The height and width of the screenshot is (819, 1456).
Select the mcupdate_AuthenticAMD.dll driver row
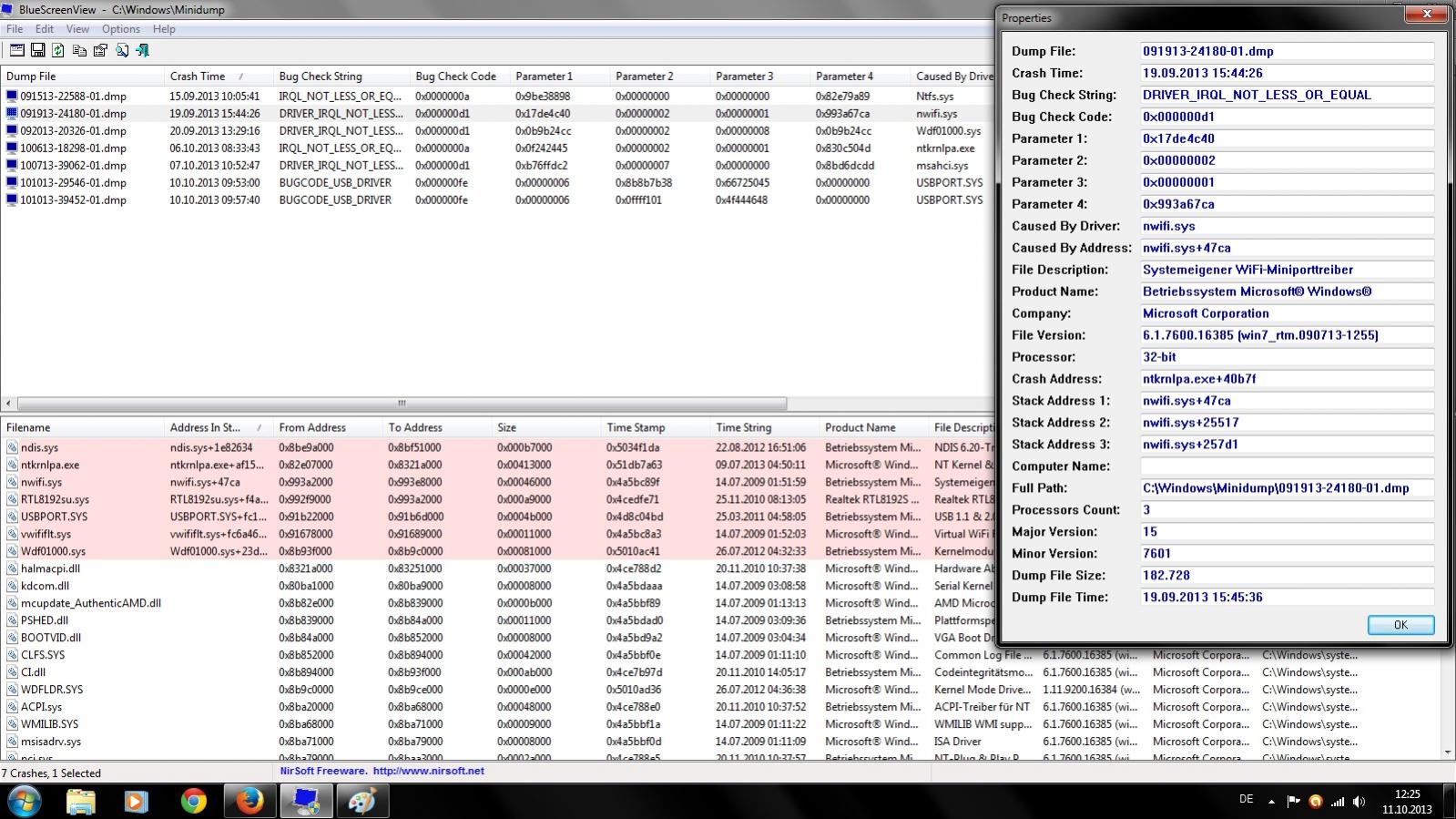496,603
